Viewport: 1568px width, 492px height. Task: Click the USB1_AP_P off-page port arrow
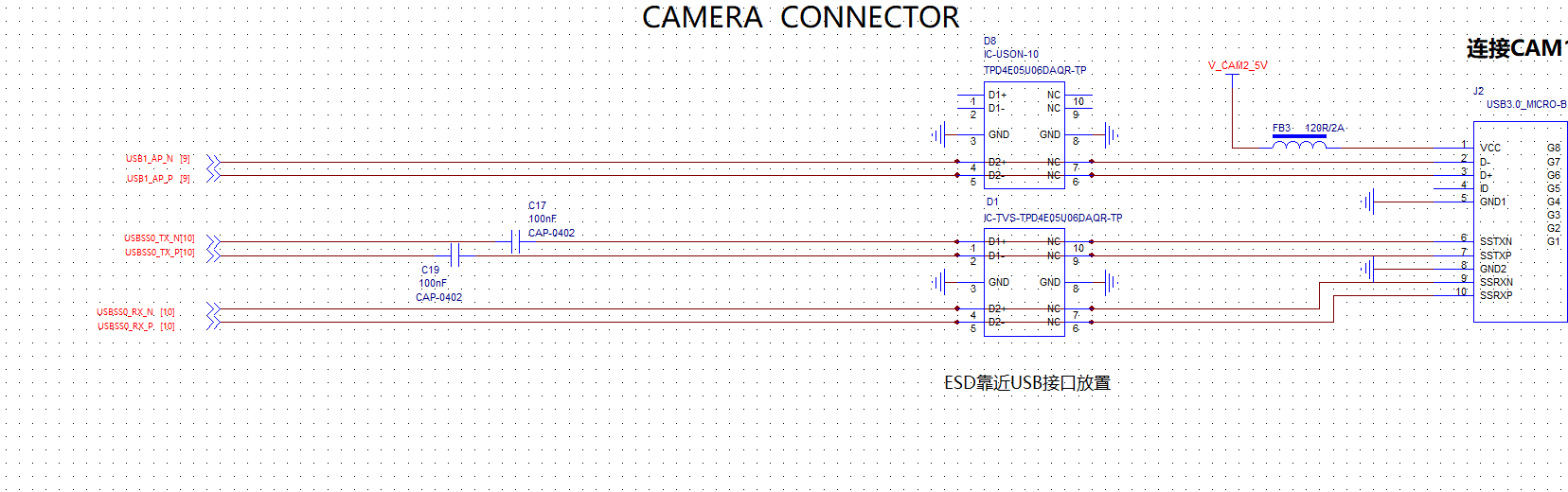coord(214,175)
